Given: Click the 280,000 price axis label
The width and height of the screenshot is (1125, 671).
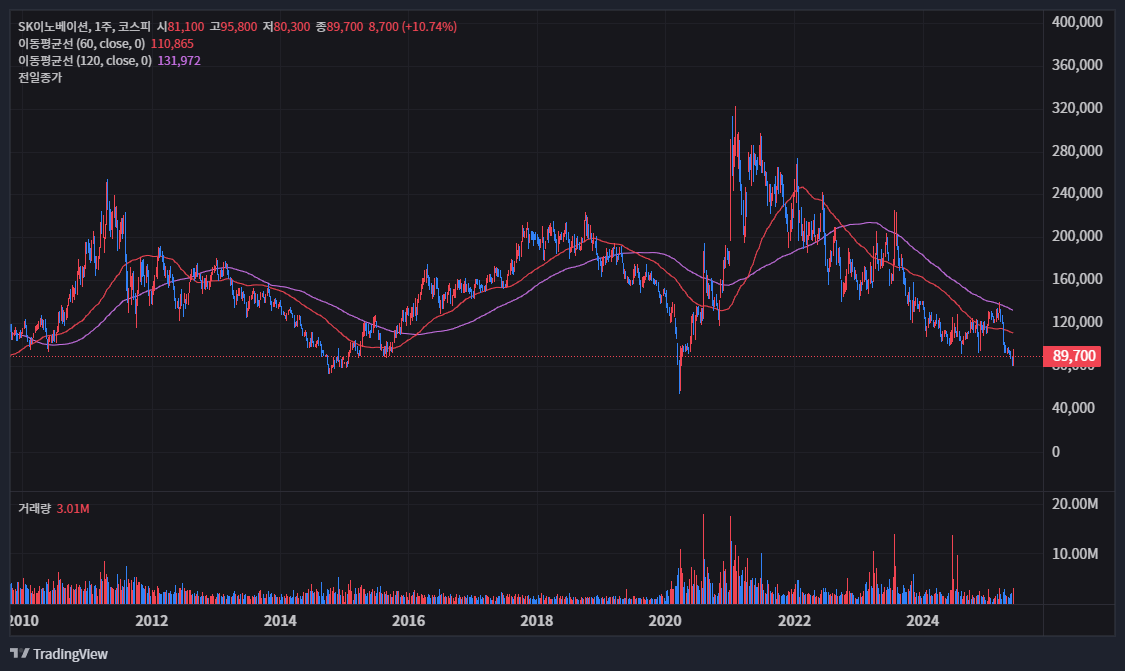Looking at the screenshot, I should [1077, 151].
